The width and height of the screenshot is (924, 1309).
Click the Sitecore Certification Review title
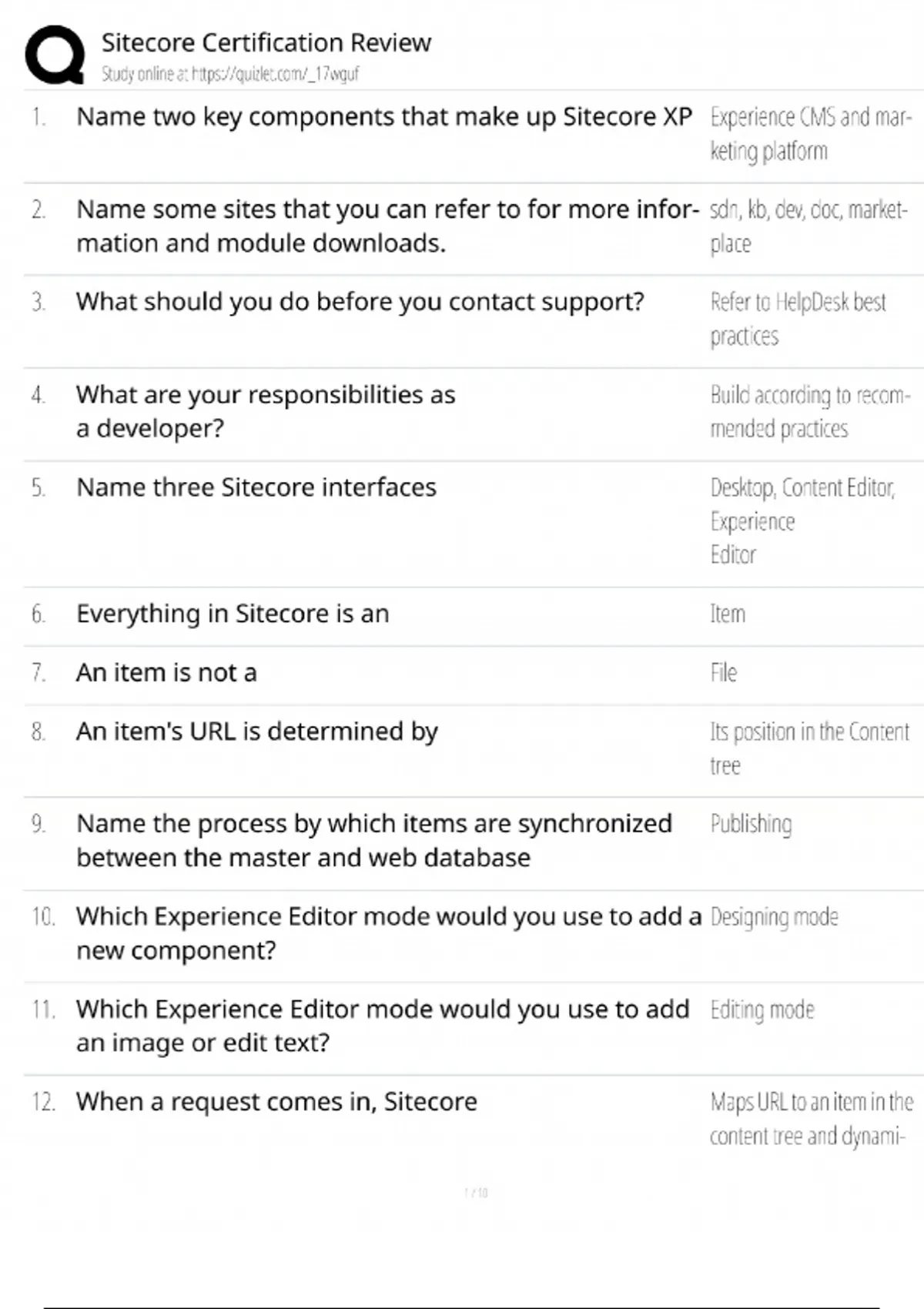click(x=266, y=42)
